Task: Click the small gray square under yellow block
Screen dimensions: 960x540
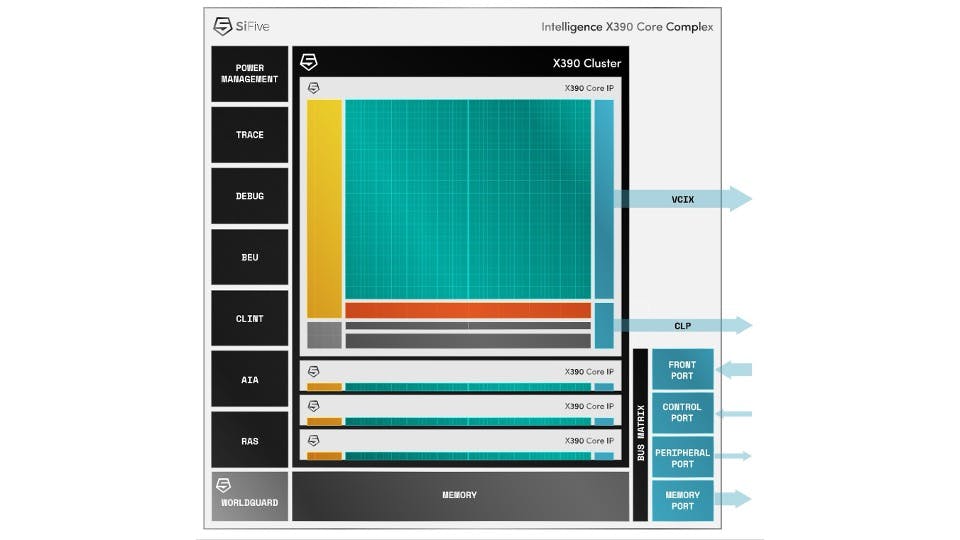Action: [324, 335]
